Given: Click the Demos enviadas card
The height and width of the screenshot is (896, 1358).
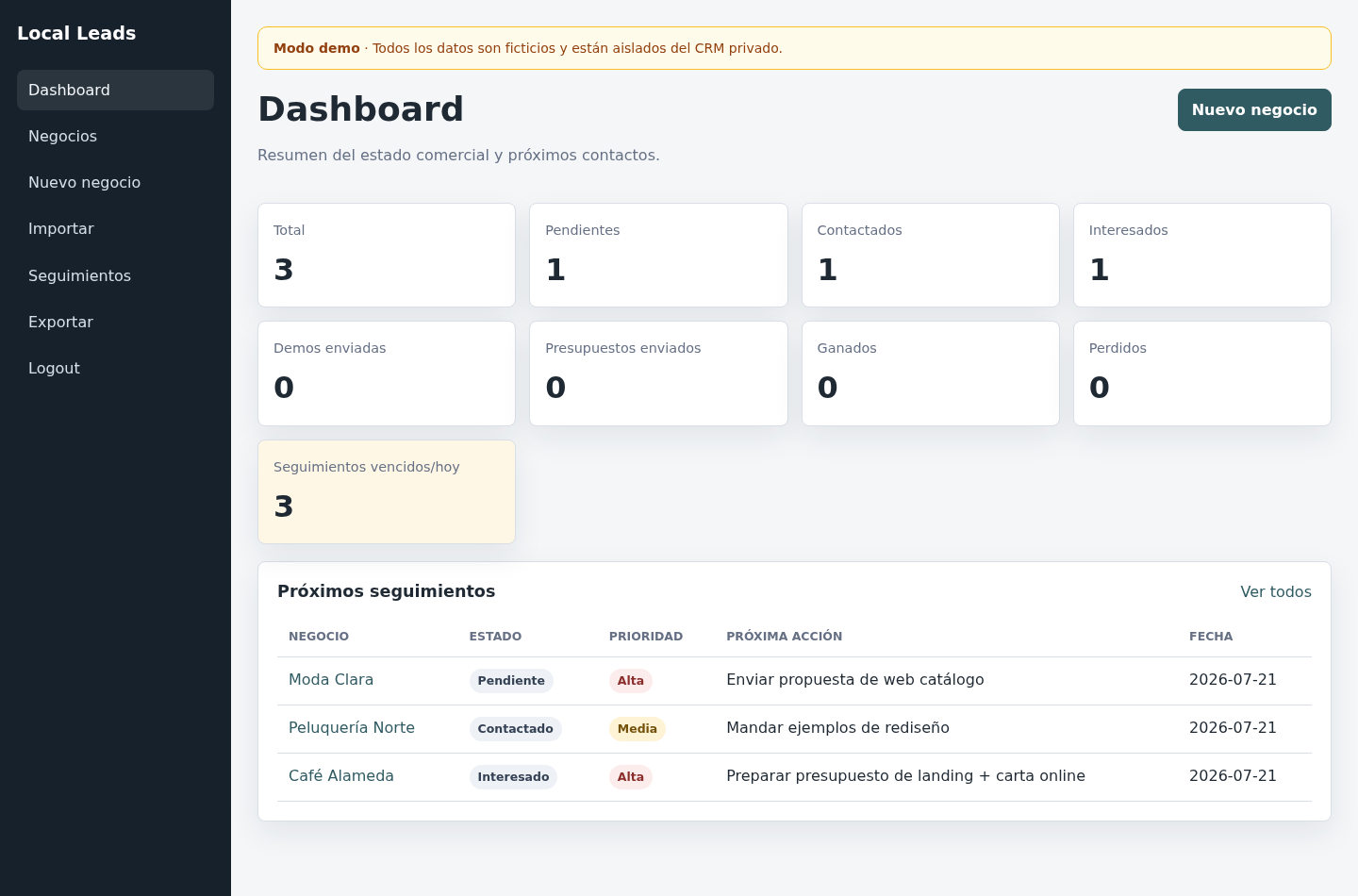Looking at the screenshot, I should pyautogui.click(x=387, y=373).
